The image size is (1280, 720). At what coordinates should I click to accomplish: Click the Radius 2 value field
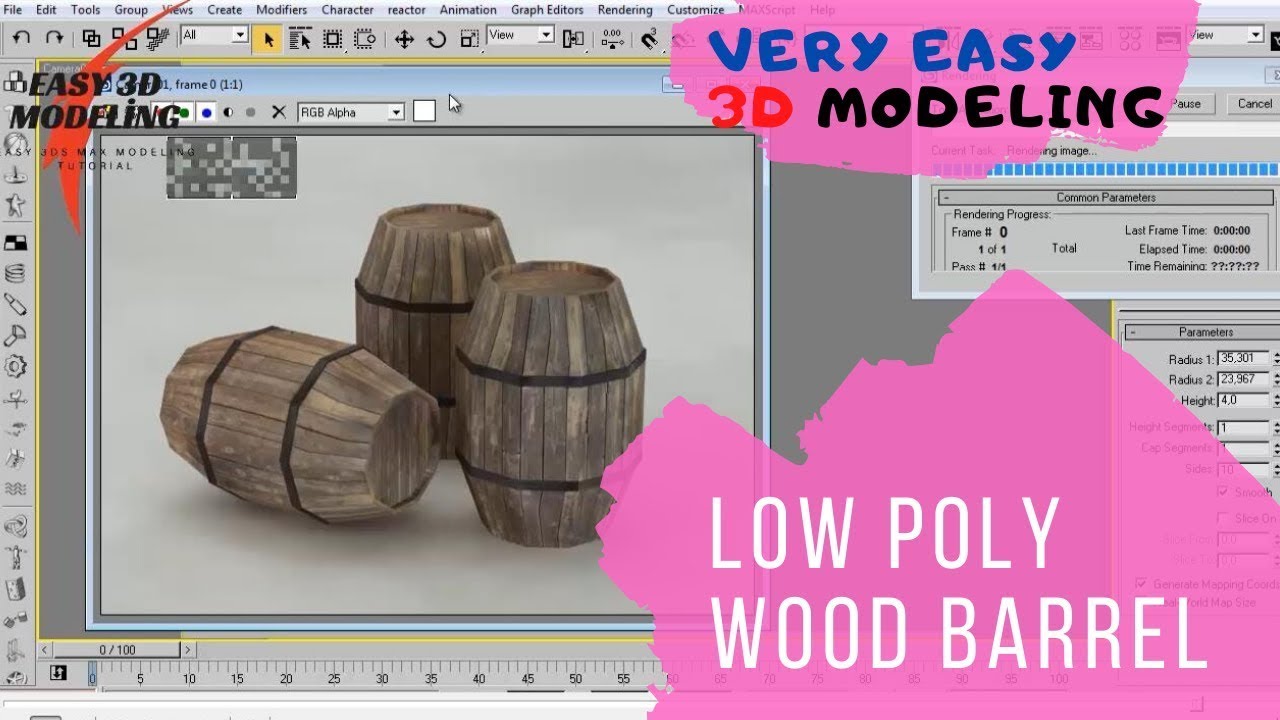(1244, 380)
